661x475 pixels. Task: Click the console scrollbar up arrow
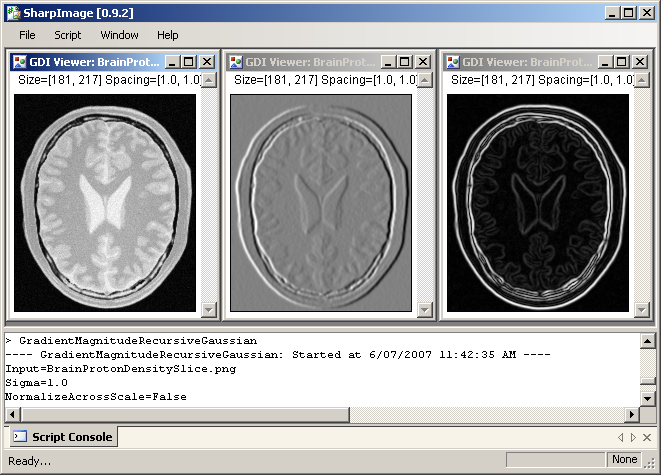click(x=647, y=342)
